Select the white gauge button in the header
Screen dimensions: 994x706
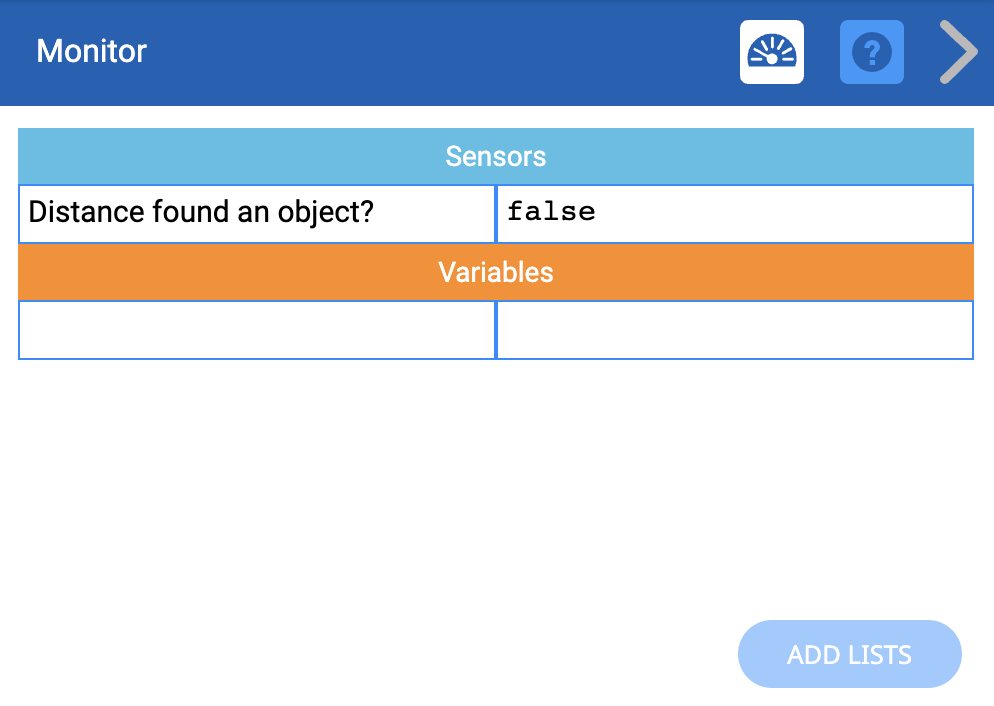pyautogui.click(x=771, y=51)
